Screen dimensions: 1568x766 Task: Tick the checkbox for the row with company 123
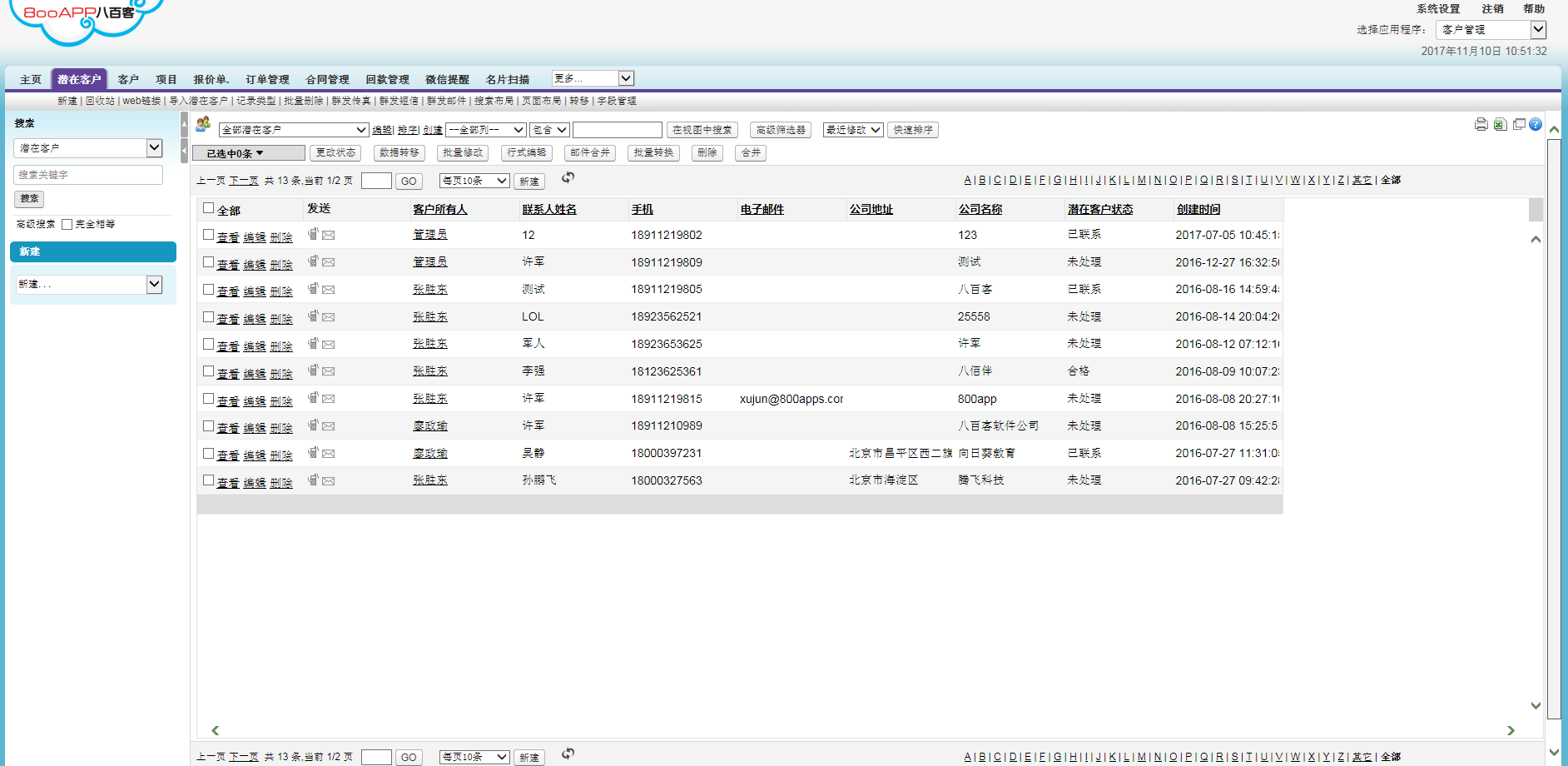pyautogui.click(x=209, y=235)
